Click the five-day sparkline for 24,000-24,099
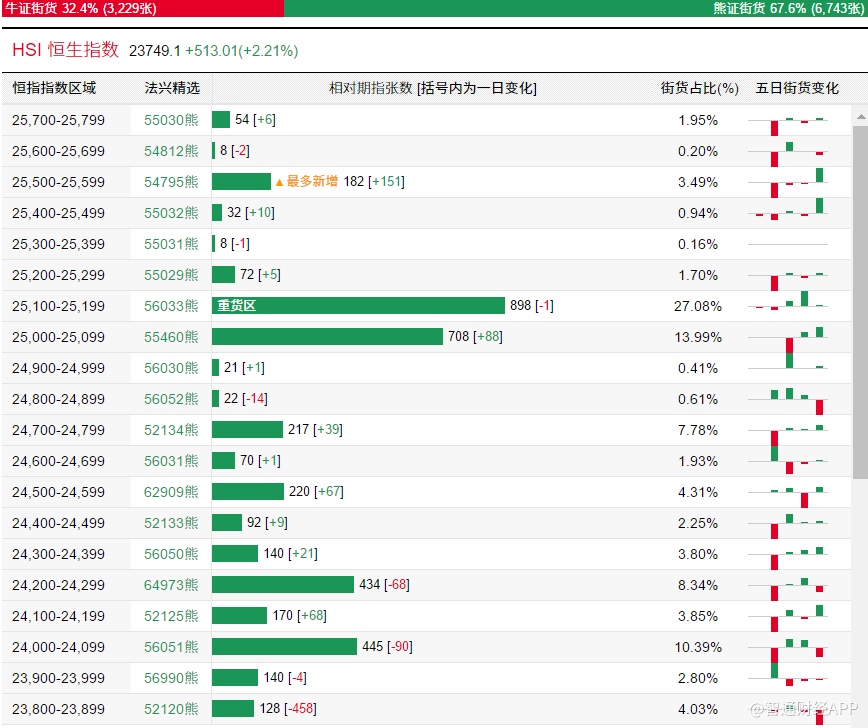868x728 pixels. [x=788, y=651]
